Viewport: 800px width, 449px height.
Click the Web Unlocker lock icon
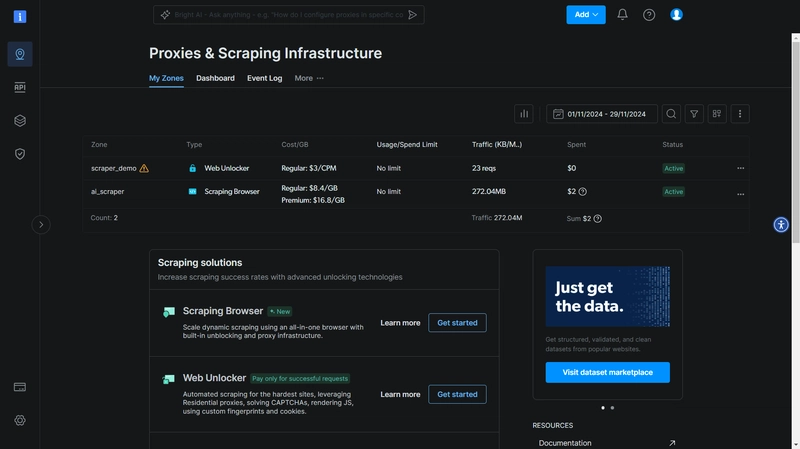coord(192,168)
